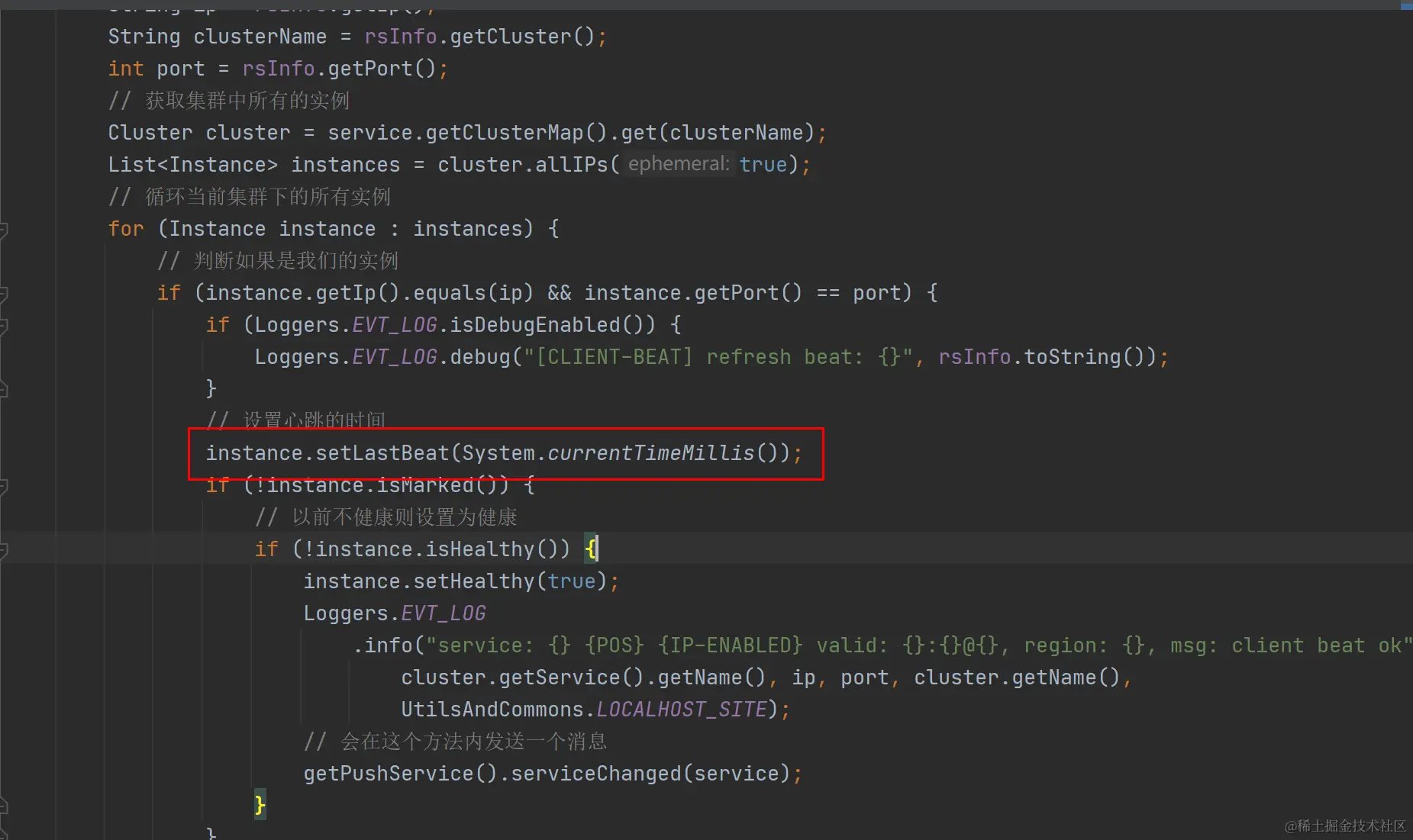Image resolution: width=1413 pixels, height=840 pixels.
Task: Click the setLastBeat method name
Action: (382, 453)
